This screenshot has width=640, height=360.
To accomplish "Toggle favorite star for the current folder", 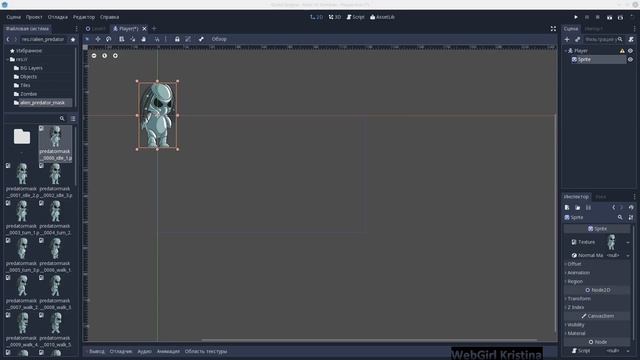I will 73,39.
